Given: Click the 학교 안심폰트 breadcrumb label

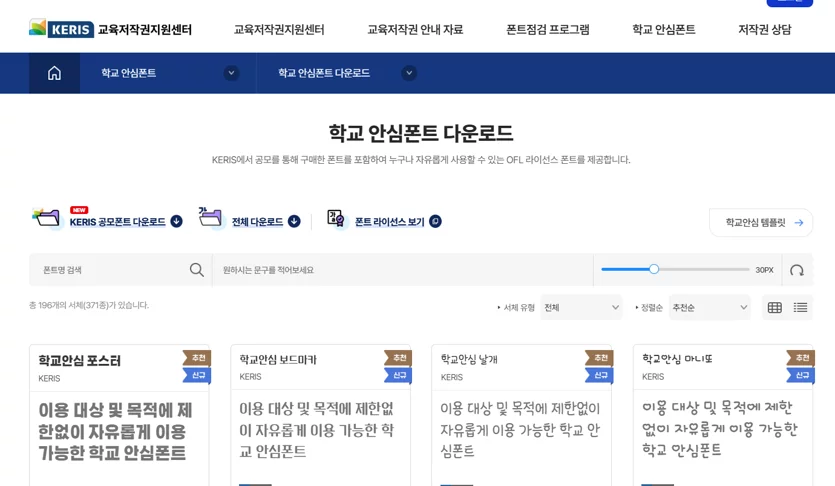Looking at the screenshot, I should [x=128, y=73].
